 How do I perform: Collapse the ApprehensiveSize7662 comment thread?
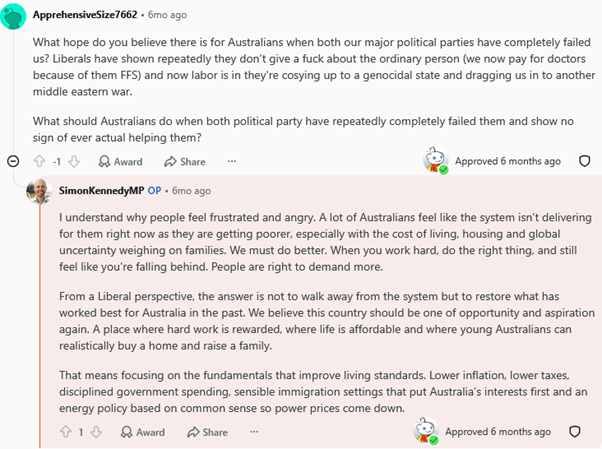coord(13,161)
